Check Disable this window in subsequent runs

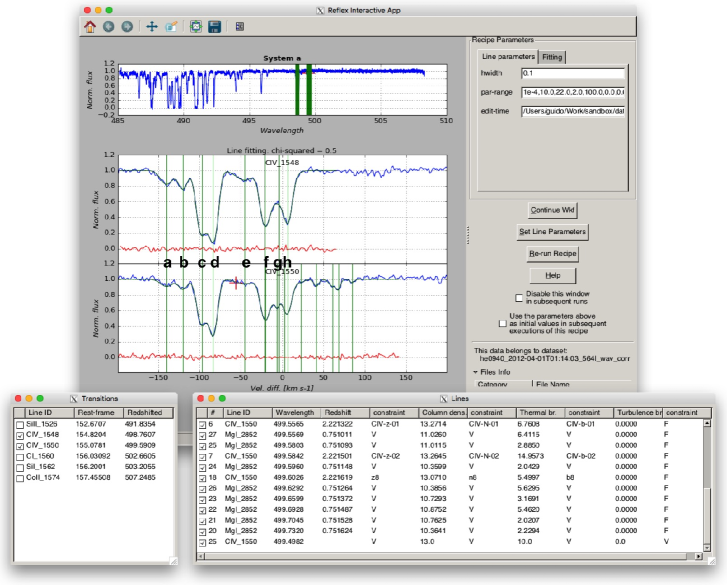click(x=519, y=298)
